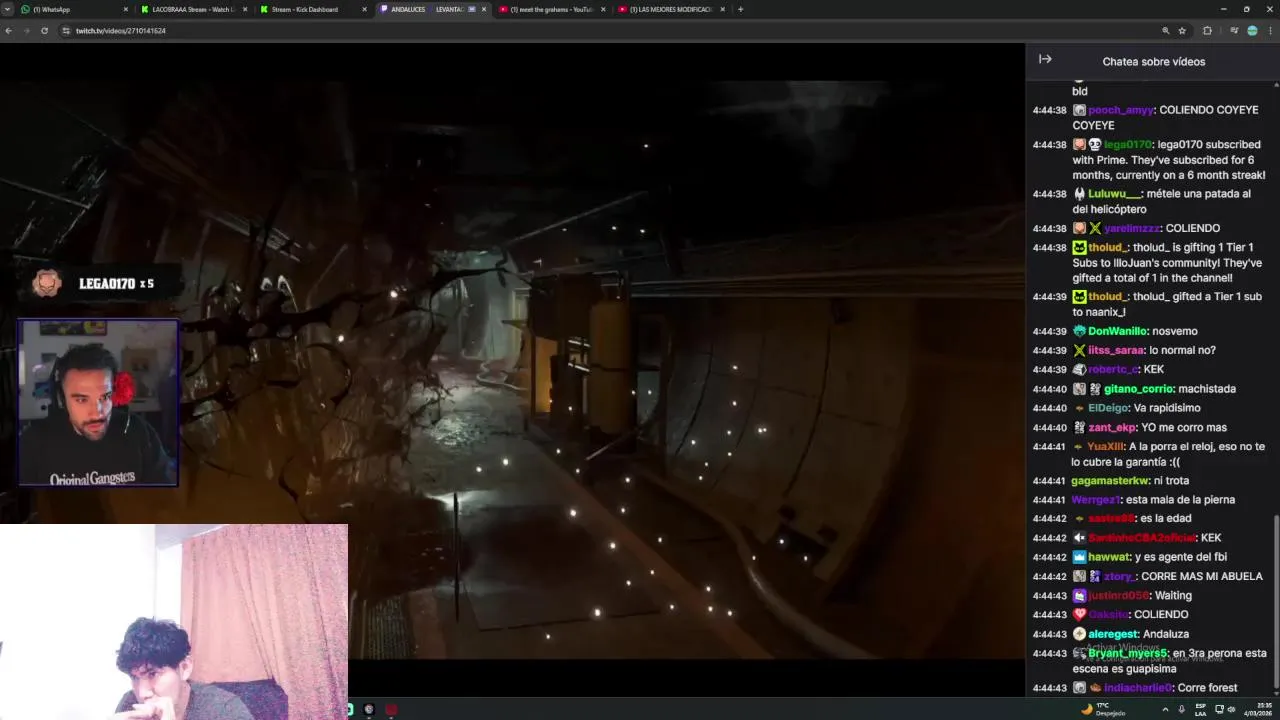Jump to timestamp 4:44:41 of YuaXIII message
The image size is (1280, 720).
tap(1049, 447)
